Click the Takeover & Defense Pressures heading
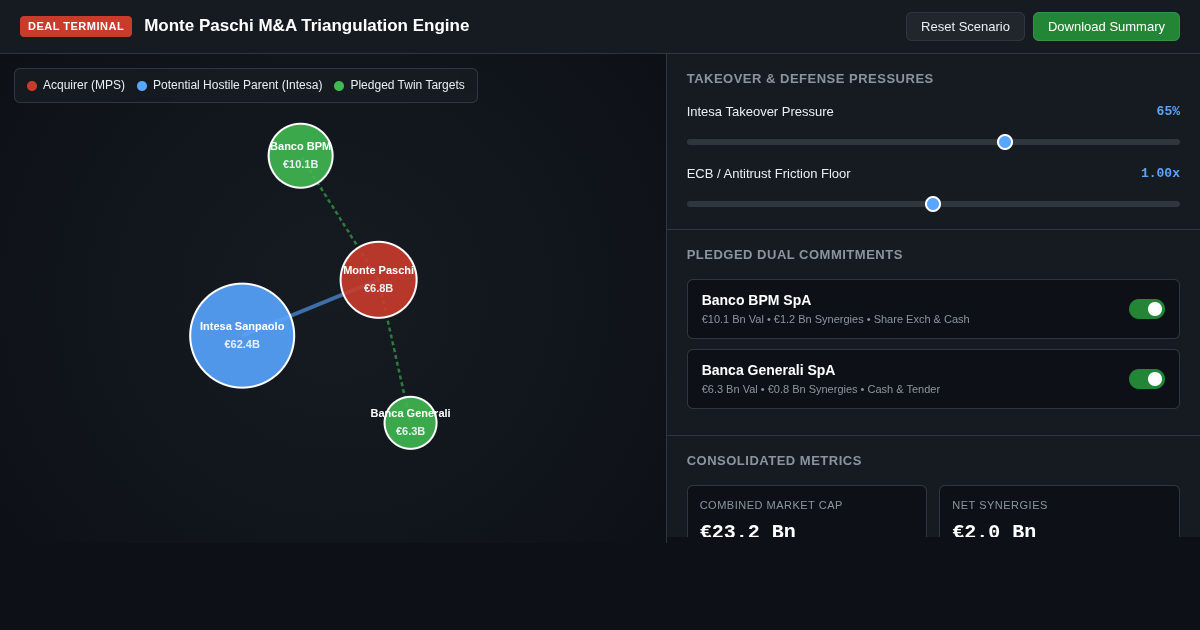This screenshot has width=1200, height=630. click(x=810, y=79)
